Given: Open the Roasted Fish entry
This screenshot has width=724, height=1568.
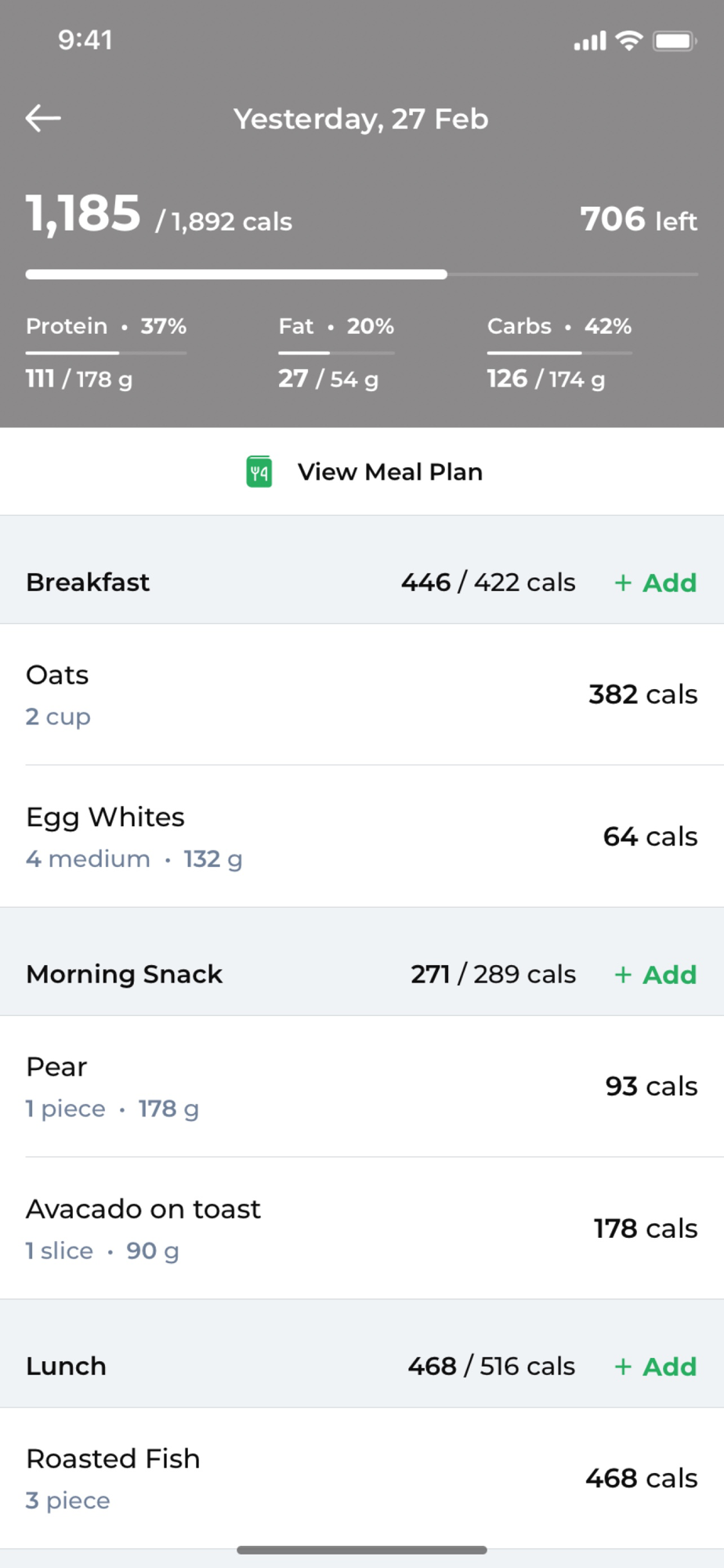Looking at the screenshot, I should click(x=360, y=1479).
